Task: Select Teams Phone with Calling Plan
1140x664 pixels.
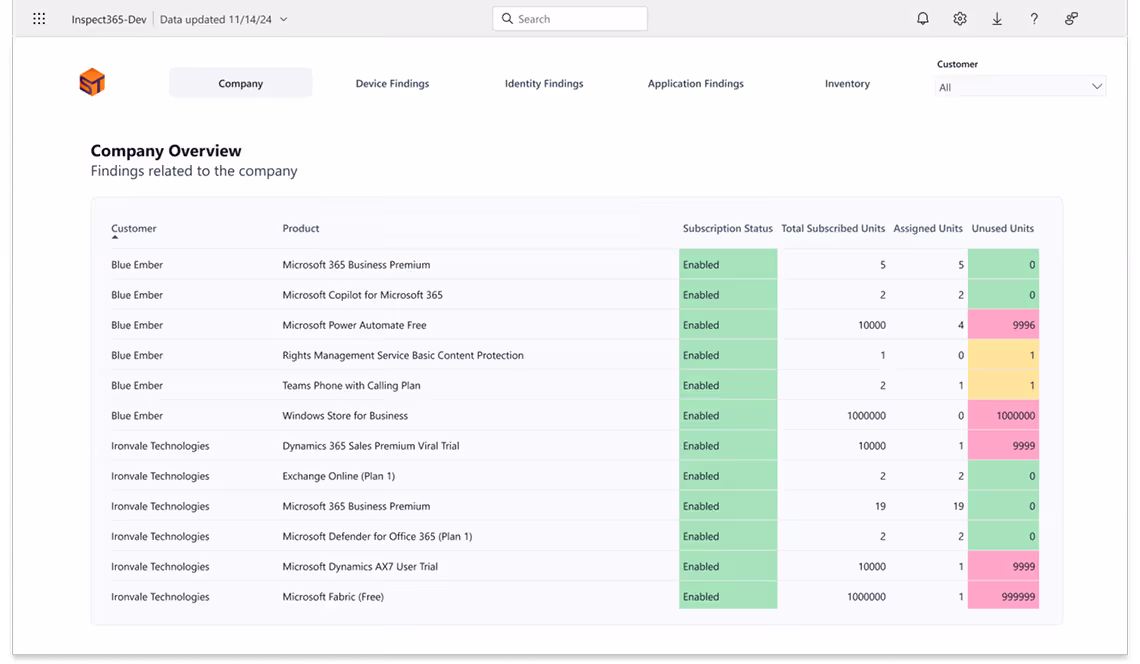Action: click(x=351, y=385)
